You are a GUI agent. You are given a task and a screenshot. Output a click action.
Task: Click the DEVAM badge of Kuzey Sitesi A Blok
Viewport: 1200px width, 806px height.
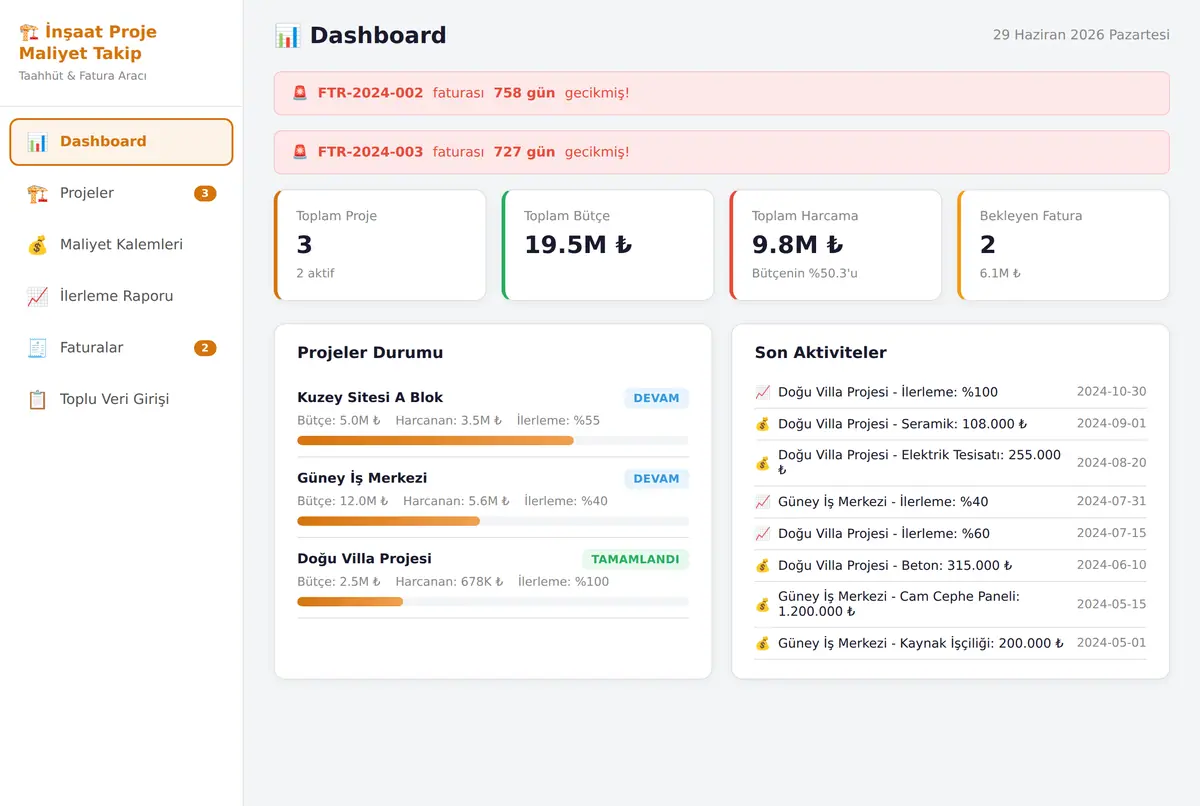[657, 398]
